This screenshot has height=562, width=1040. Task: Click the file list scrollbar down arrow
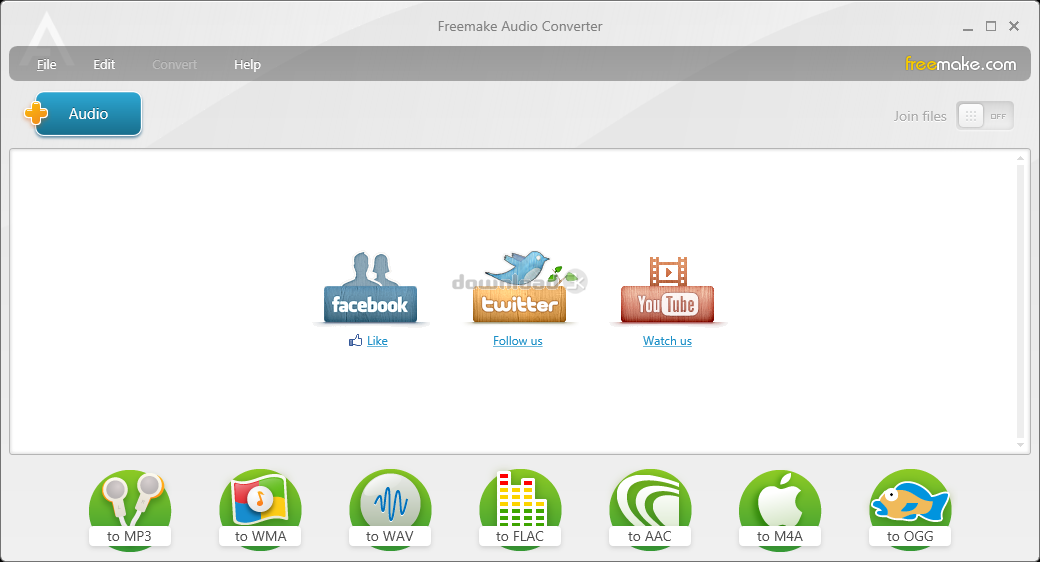[x=1021, y=445]
